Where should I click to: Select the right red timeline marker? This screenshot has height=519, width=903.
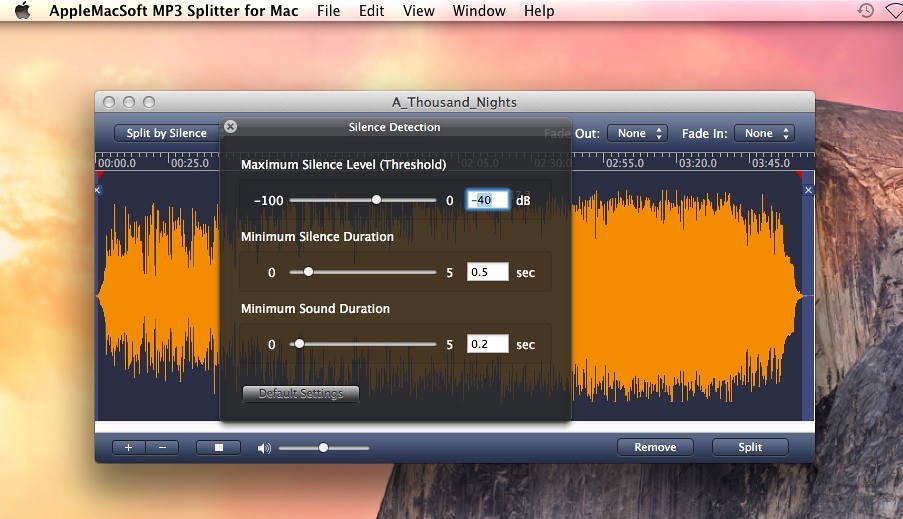point(799,175)
